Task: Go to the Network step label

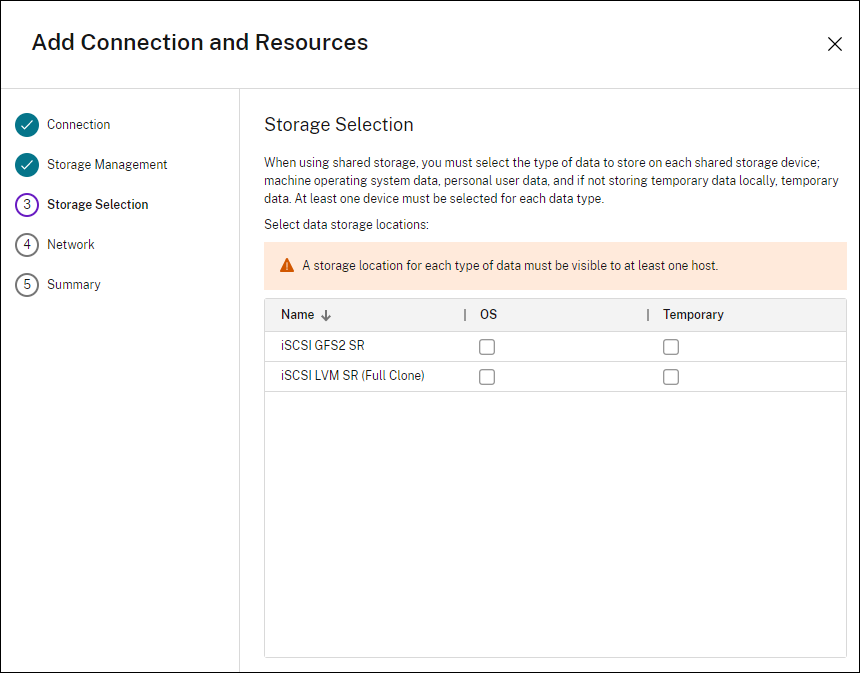Action: tap(71, 245)
